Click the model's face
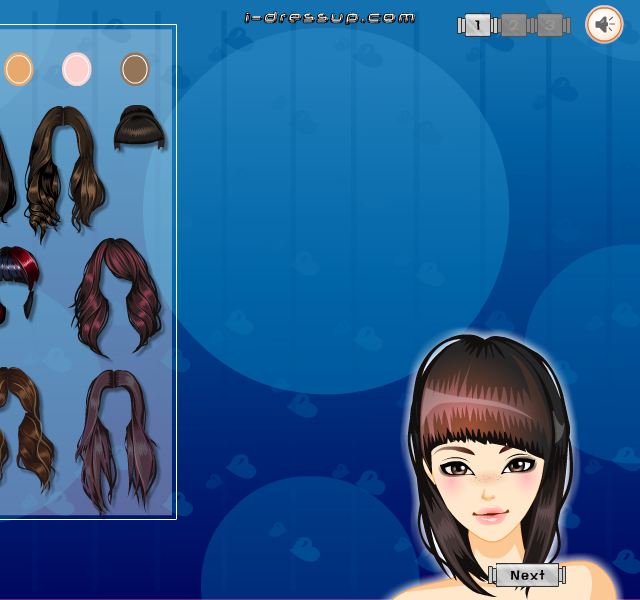The width and height of the screenshot is (640, 600). pyautogui.click(x=488, y=488)
